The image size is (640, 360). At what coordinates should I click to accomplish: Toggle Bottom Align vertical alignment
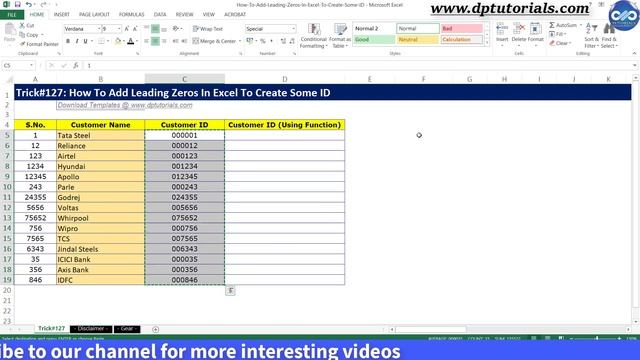point(164,29)
